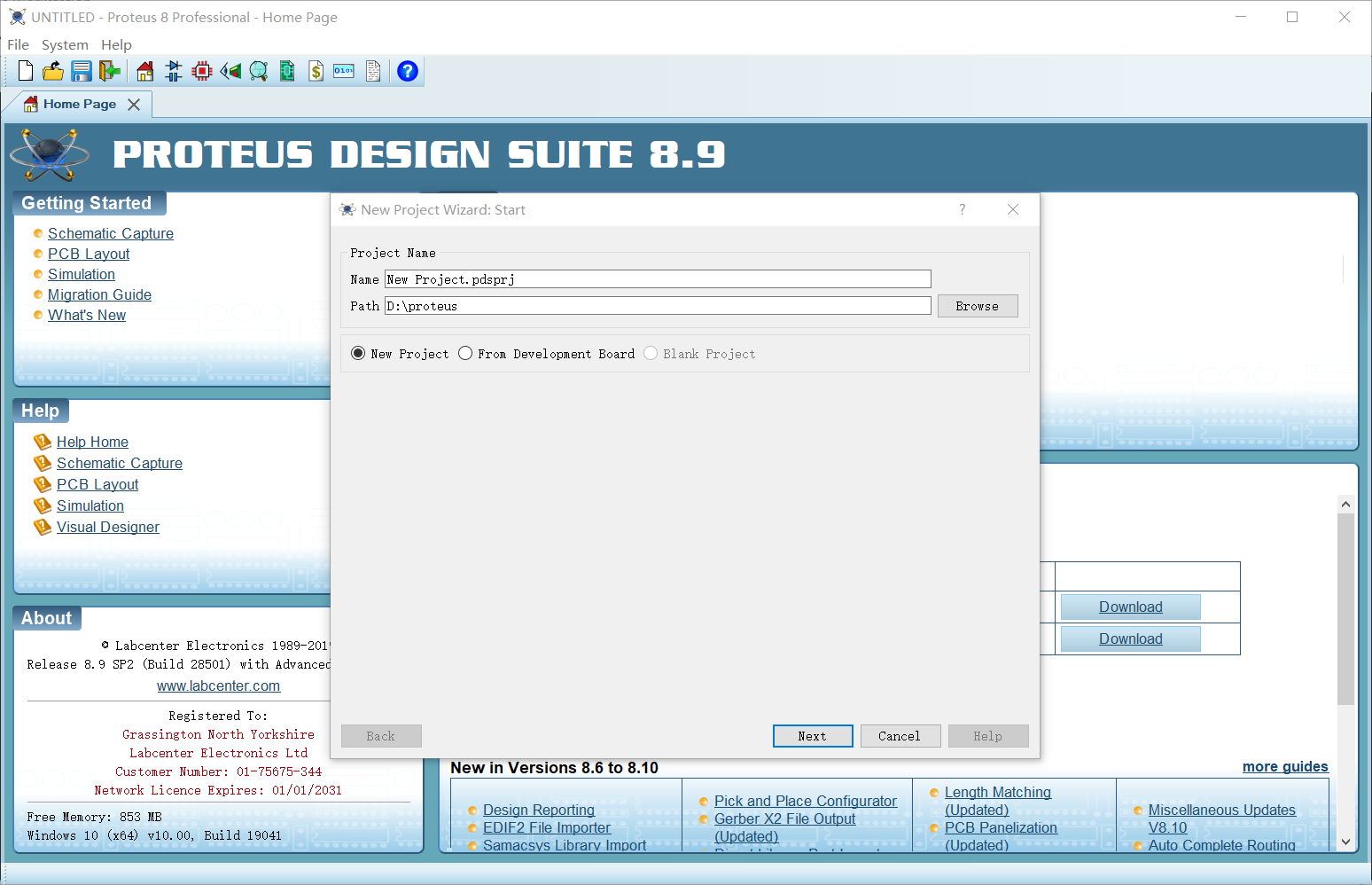This screenshot has width=1372, height=885.
Task: Open the Design Reporting link
Action: (539, 810)
